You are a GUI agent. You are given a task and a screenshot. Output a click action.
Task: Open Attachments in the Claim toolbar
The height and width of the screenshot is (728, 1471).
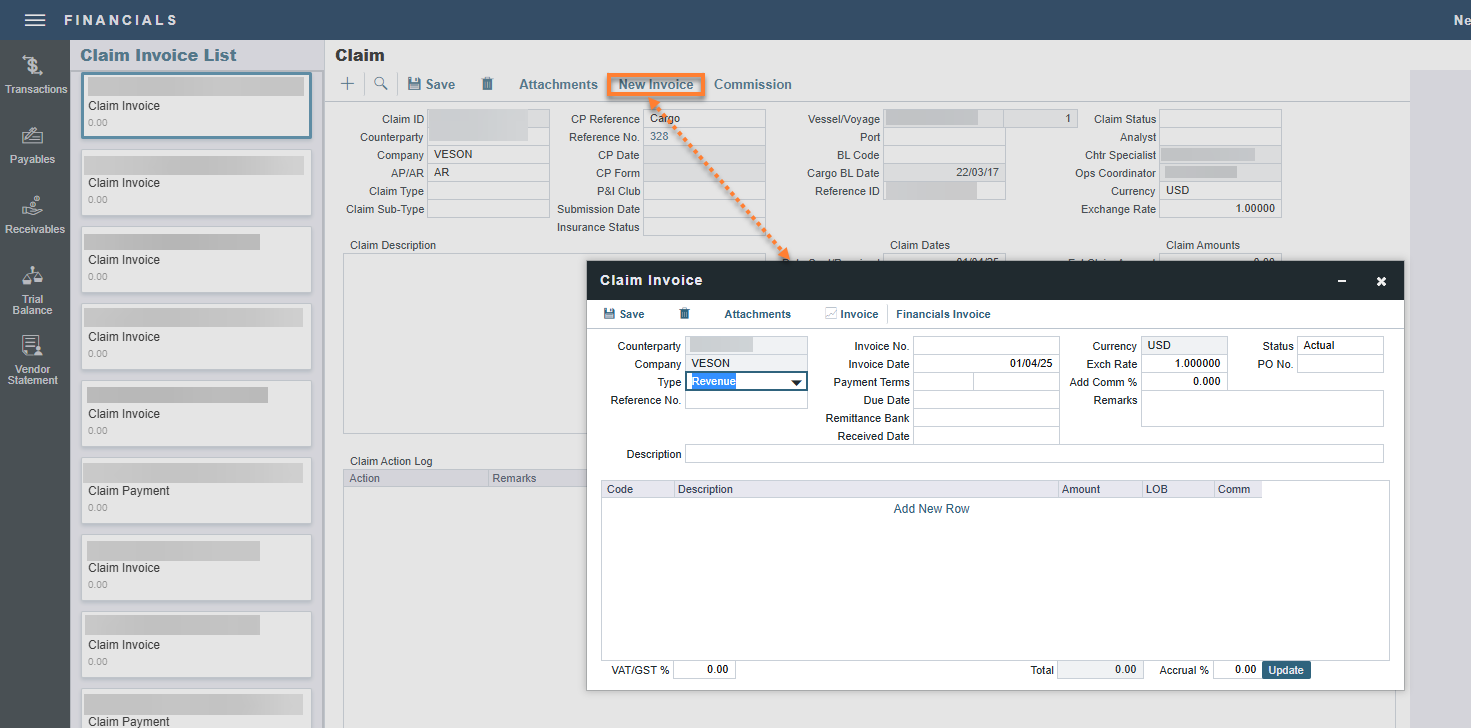coord(558,85)
